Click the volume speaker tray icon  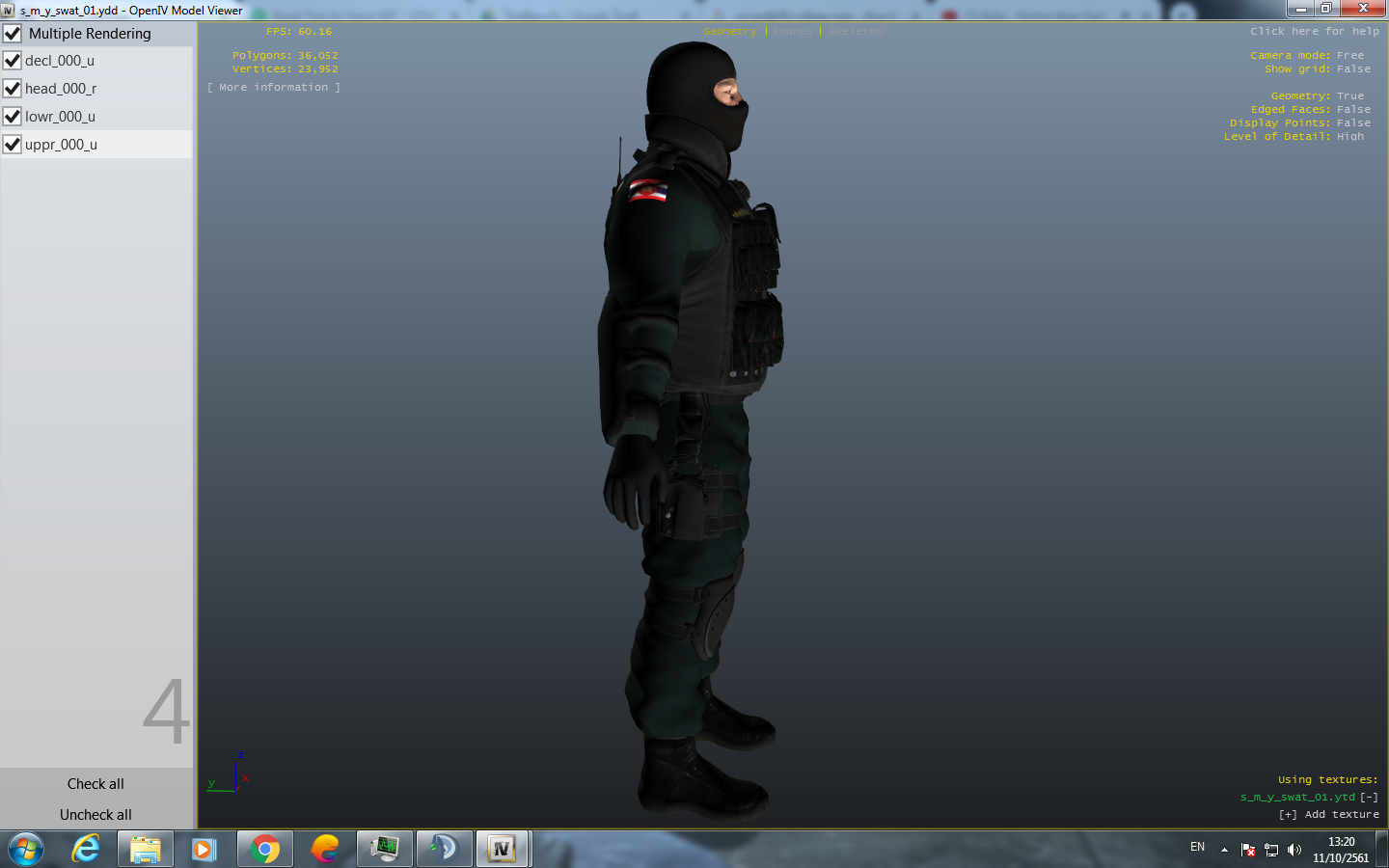coord(1294,851)
